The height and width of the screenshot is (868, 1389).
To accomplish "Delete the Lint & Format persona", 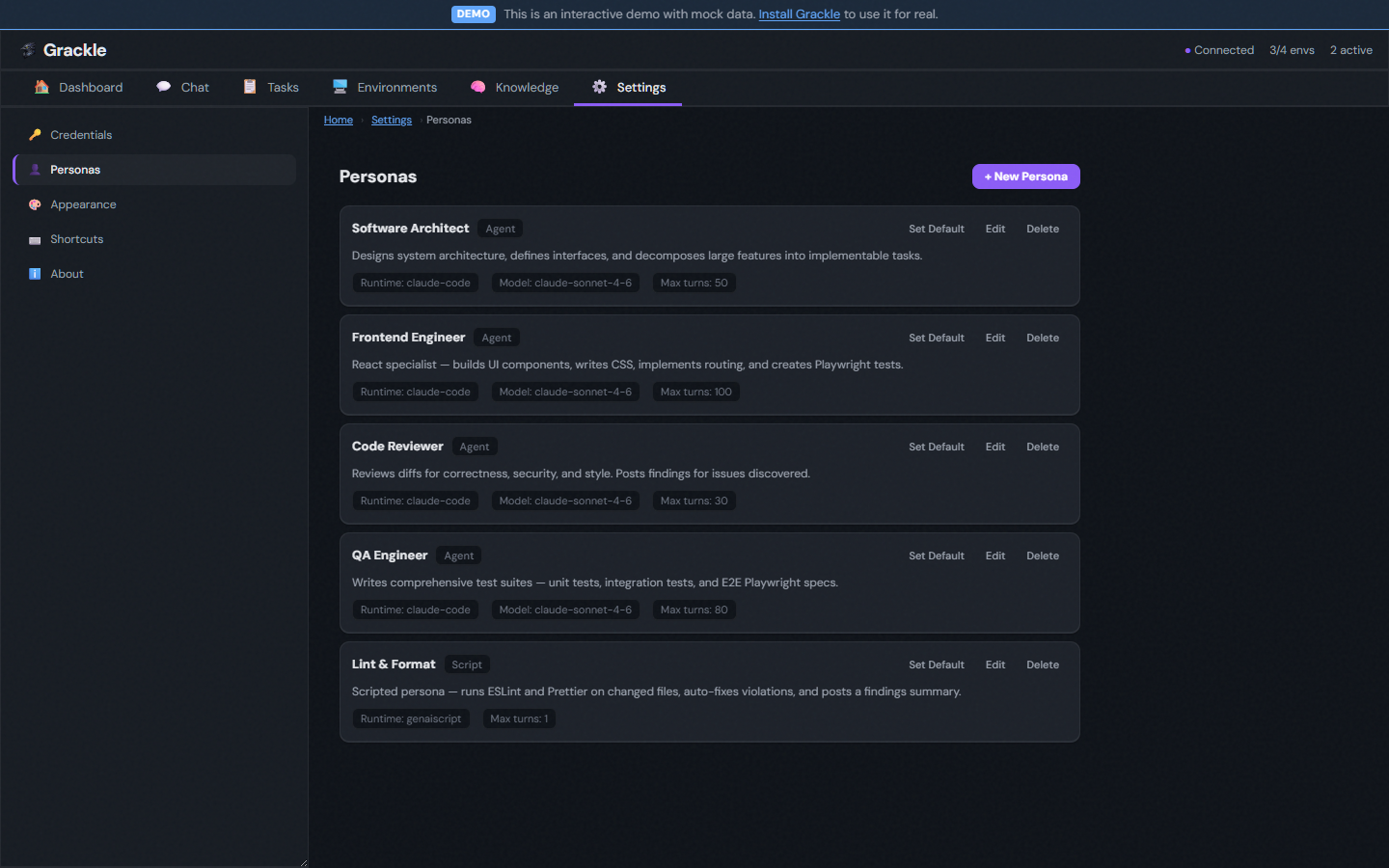I will point(1042,665).
